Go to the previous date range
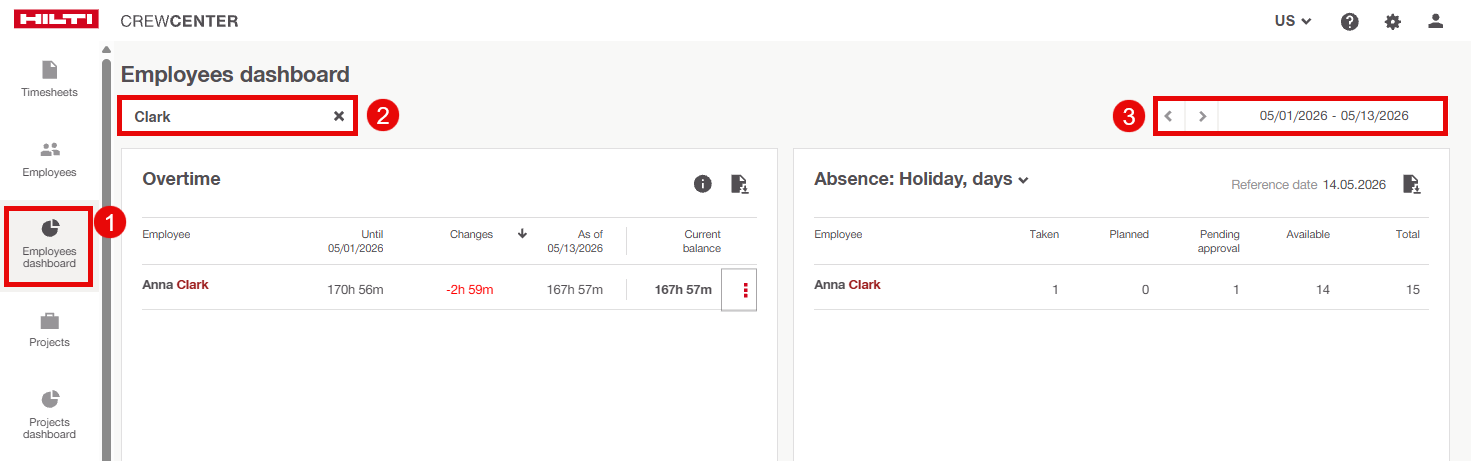 pyautogui.click(x=1169, y=116)
